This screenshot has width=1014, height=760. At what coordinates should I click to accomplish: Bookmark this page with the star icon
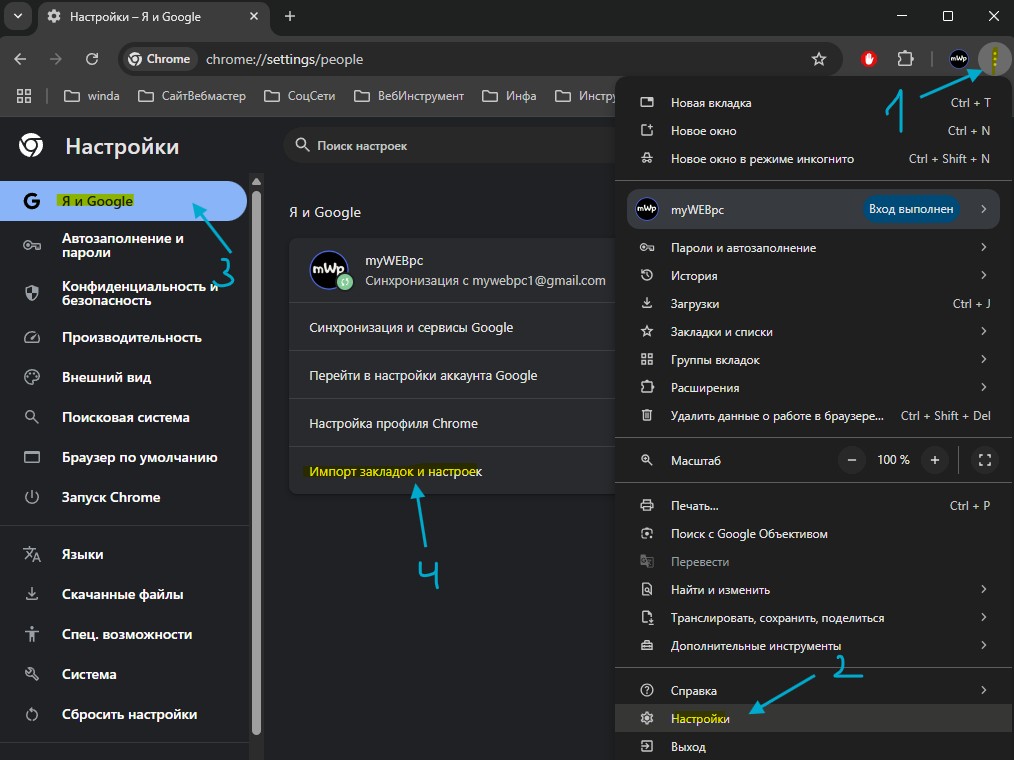[x=819, y=59]
